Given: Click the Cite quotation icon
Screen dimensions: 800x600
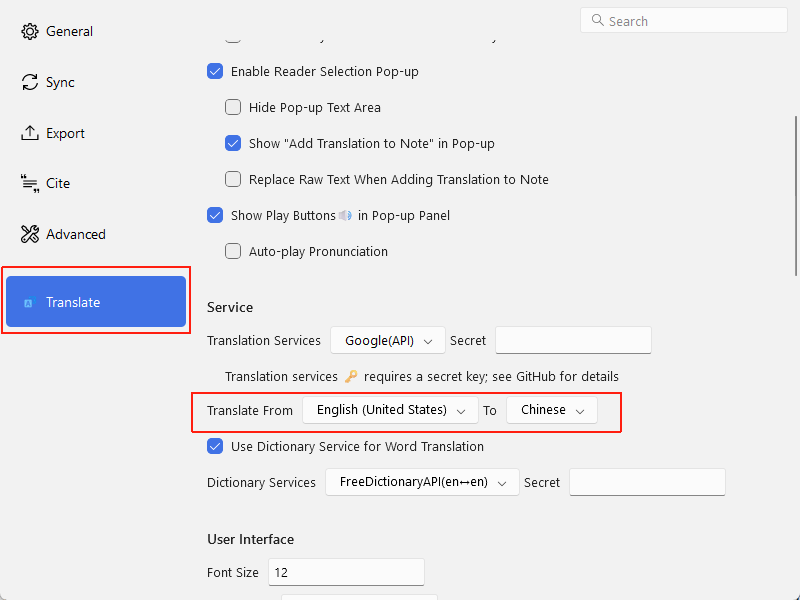Looking at the screenshot, I should (x=30, y=184).
